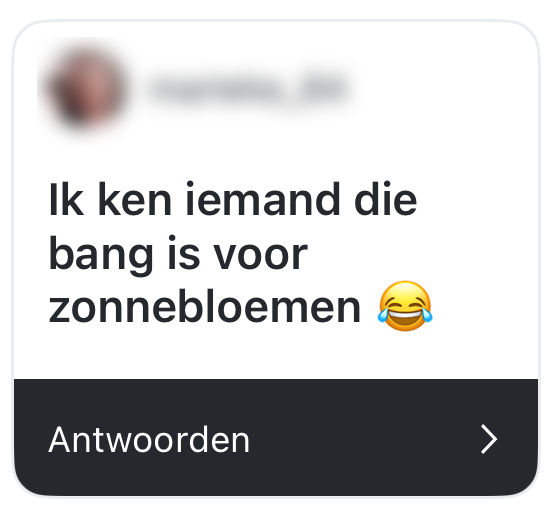Screen dimensions: 553x517
Task: Click empty white space right of username
Action: [x=444, y=88]
